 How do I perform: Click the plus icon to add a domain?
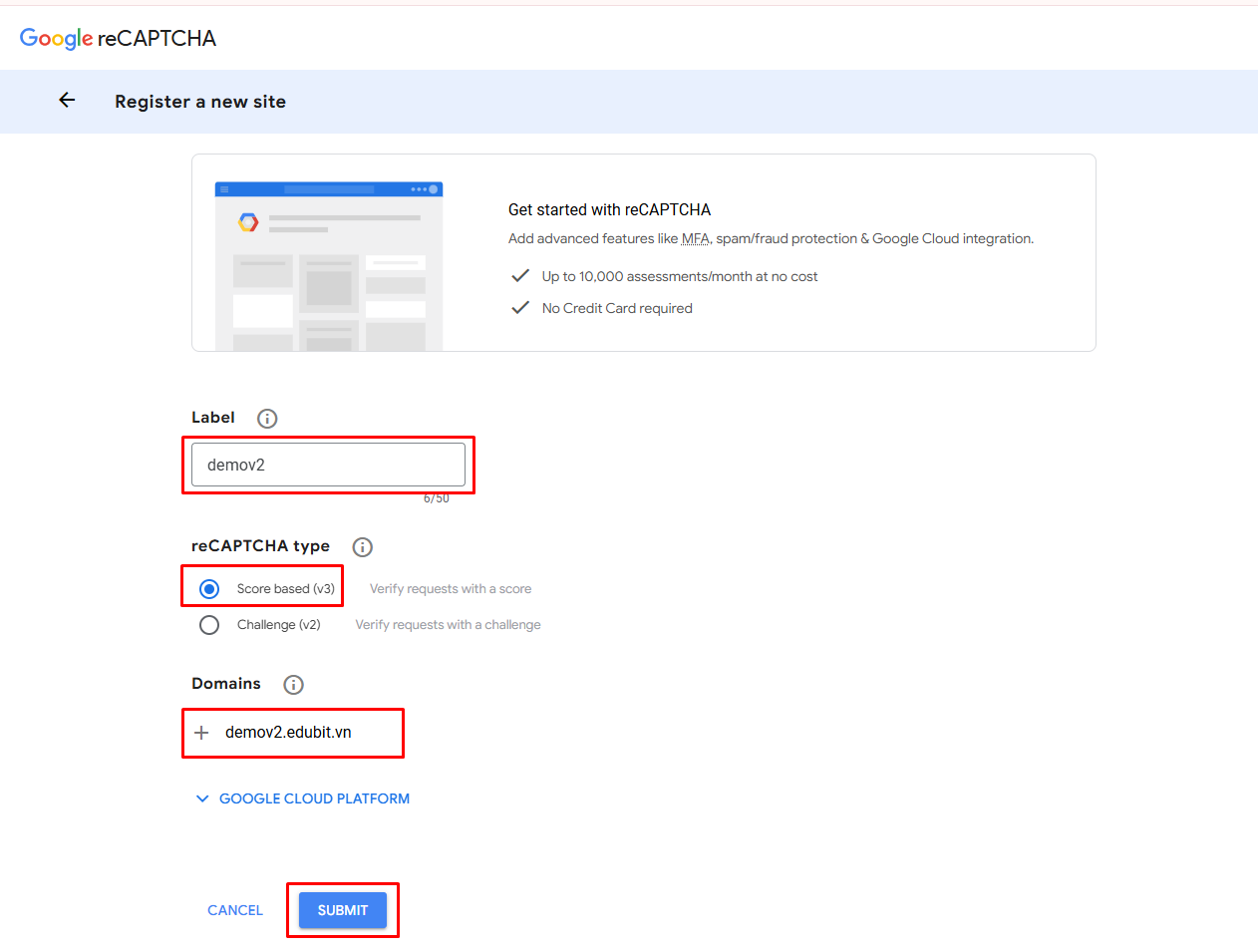coord(201,733)
